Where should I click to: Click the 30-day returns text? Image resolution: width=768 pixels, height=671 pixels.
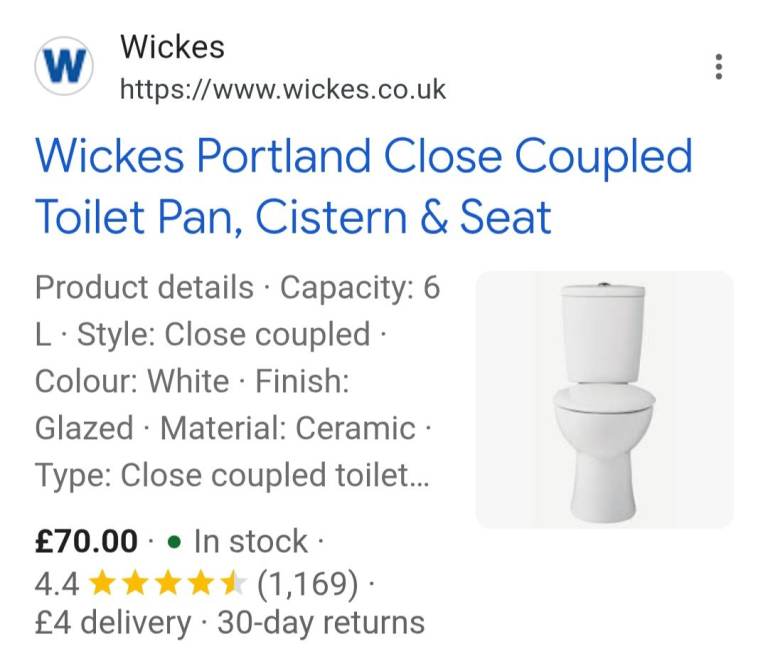pyautogui.click(x=320, y=623)
